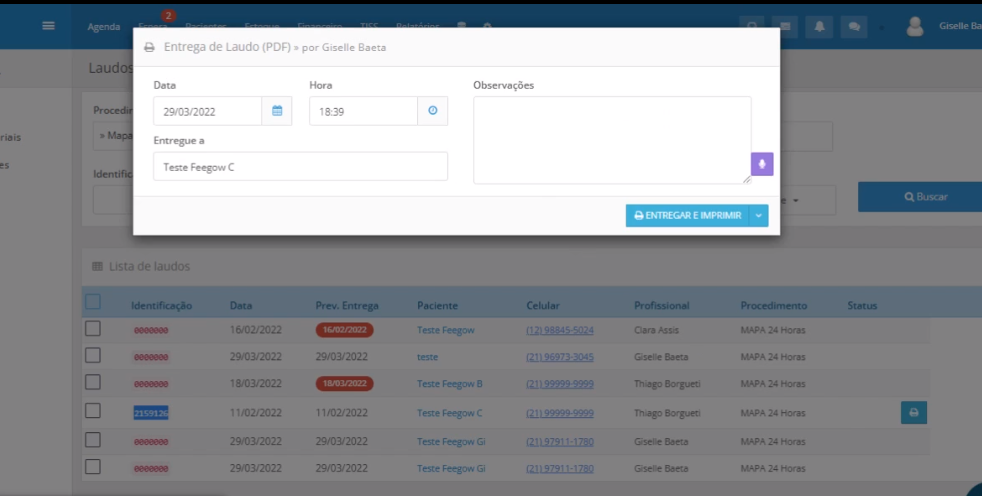Click the user avatar icon

pos(915,26)
